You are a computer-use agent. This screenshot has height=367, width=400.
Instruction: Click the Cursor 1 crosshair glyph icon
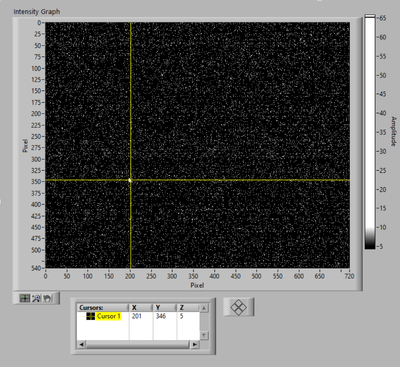pyautogui.click(x=90, y=316)
